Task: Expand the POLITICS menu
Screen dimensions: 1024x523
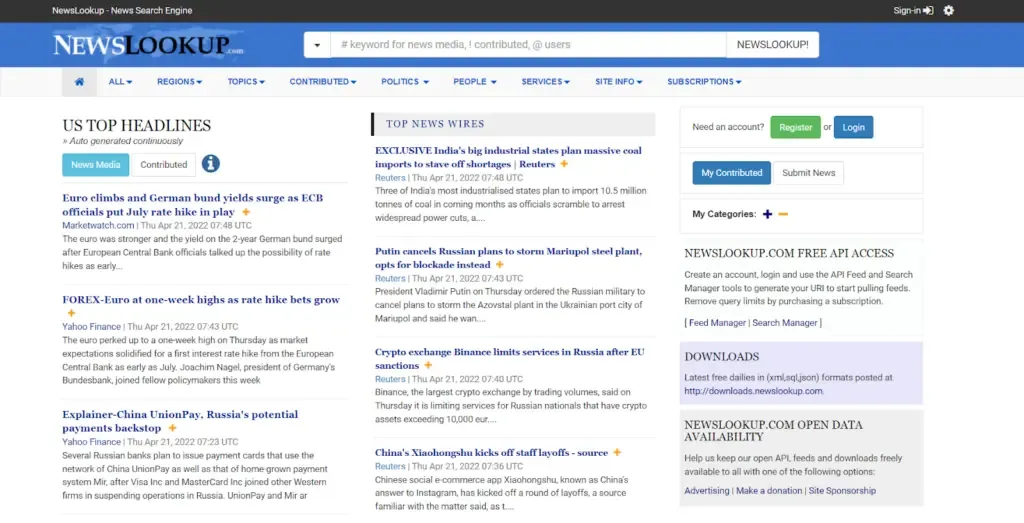Action: (x=405, y=82)
